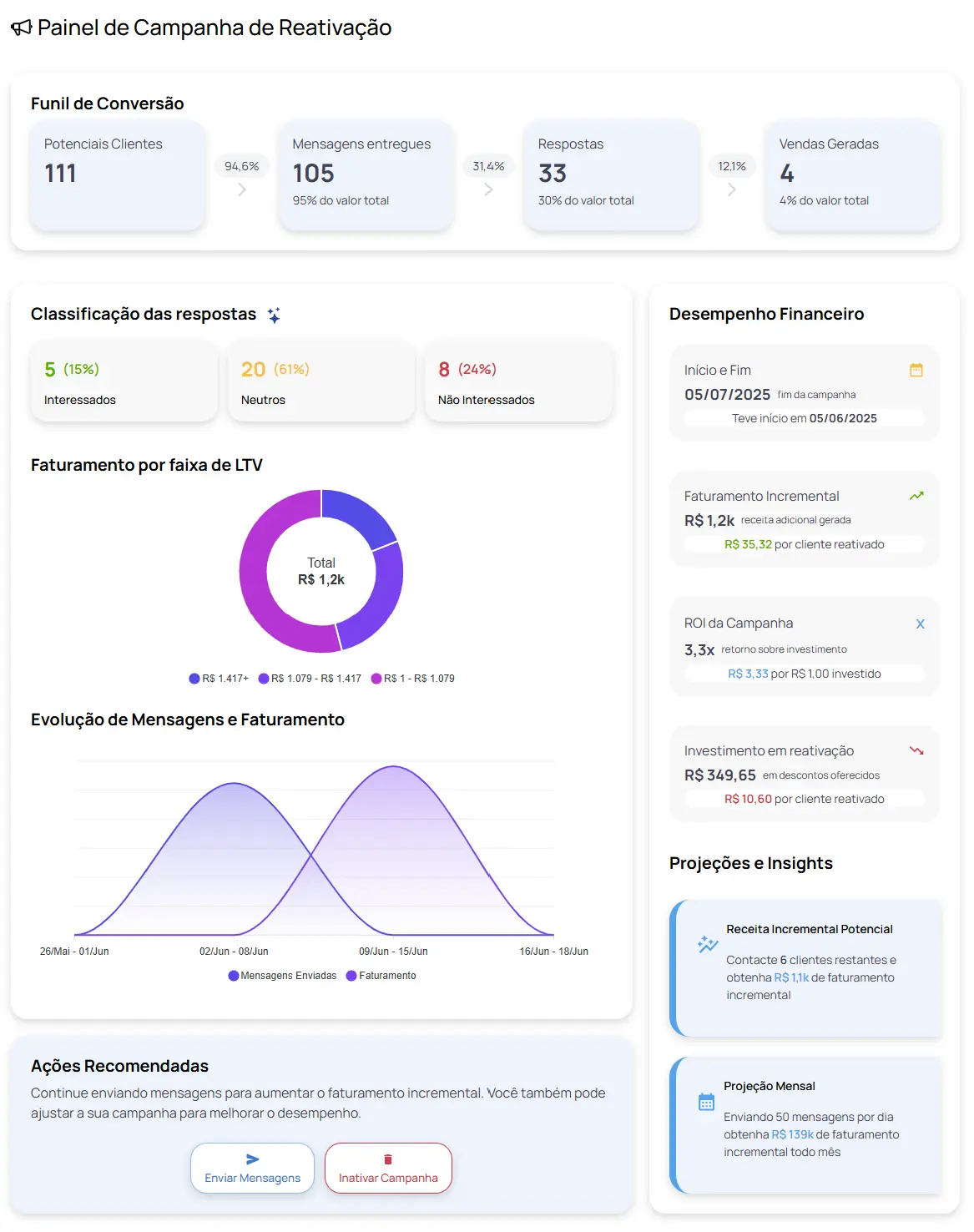Click the AI sparkles icon beside Classificação das respostas
Image resolution: width=974 pixels, height=1232 pixels.
coord(275,316)
